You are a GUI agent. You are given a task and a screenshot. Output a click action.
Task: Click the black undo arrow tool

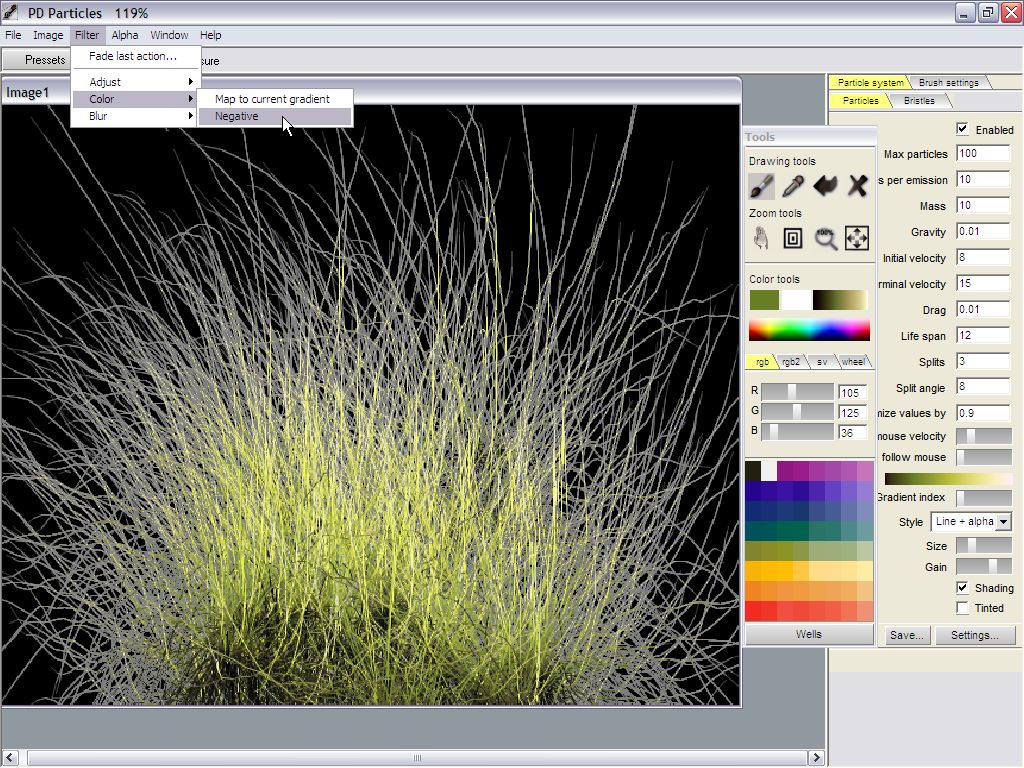click(x=825, y=185)
